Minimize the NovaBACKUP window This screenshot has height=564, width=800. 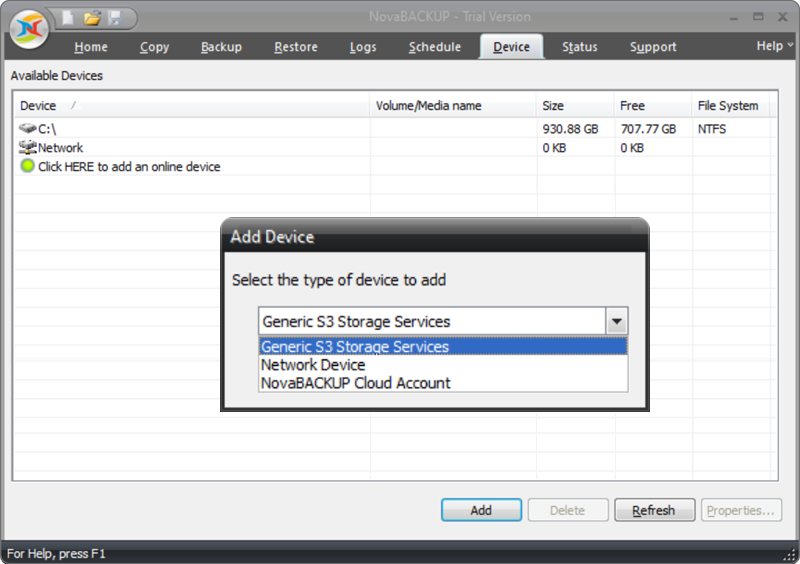[734, 17]
